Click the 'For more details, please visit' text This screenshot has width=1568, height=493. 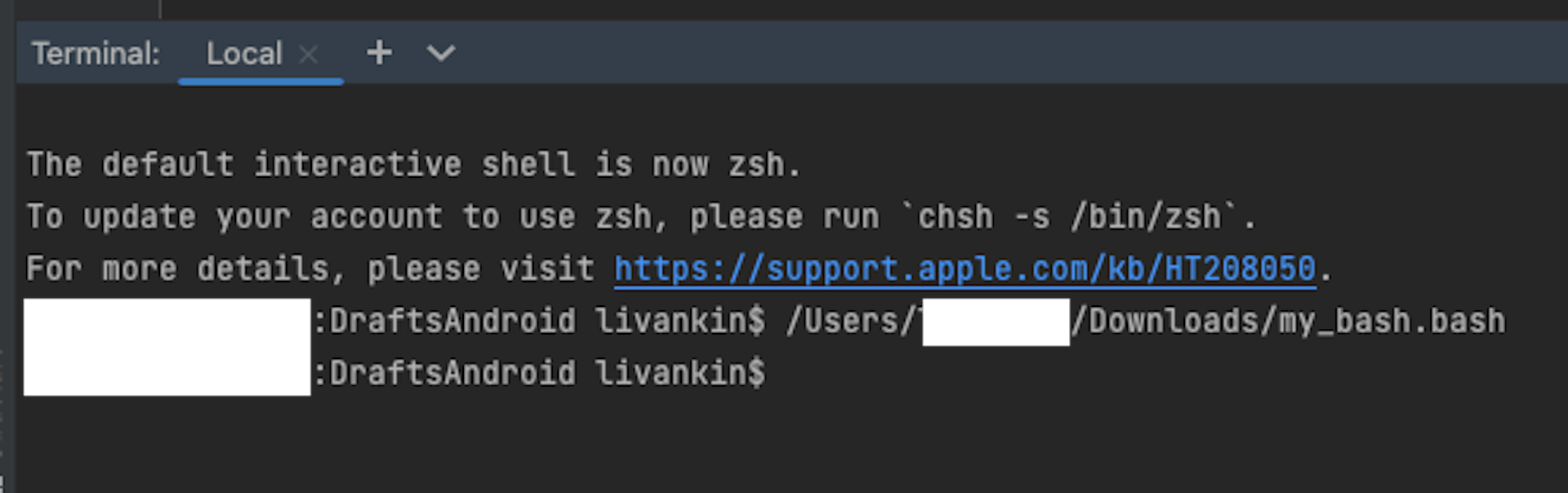310,269
